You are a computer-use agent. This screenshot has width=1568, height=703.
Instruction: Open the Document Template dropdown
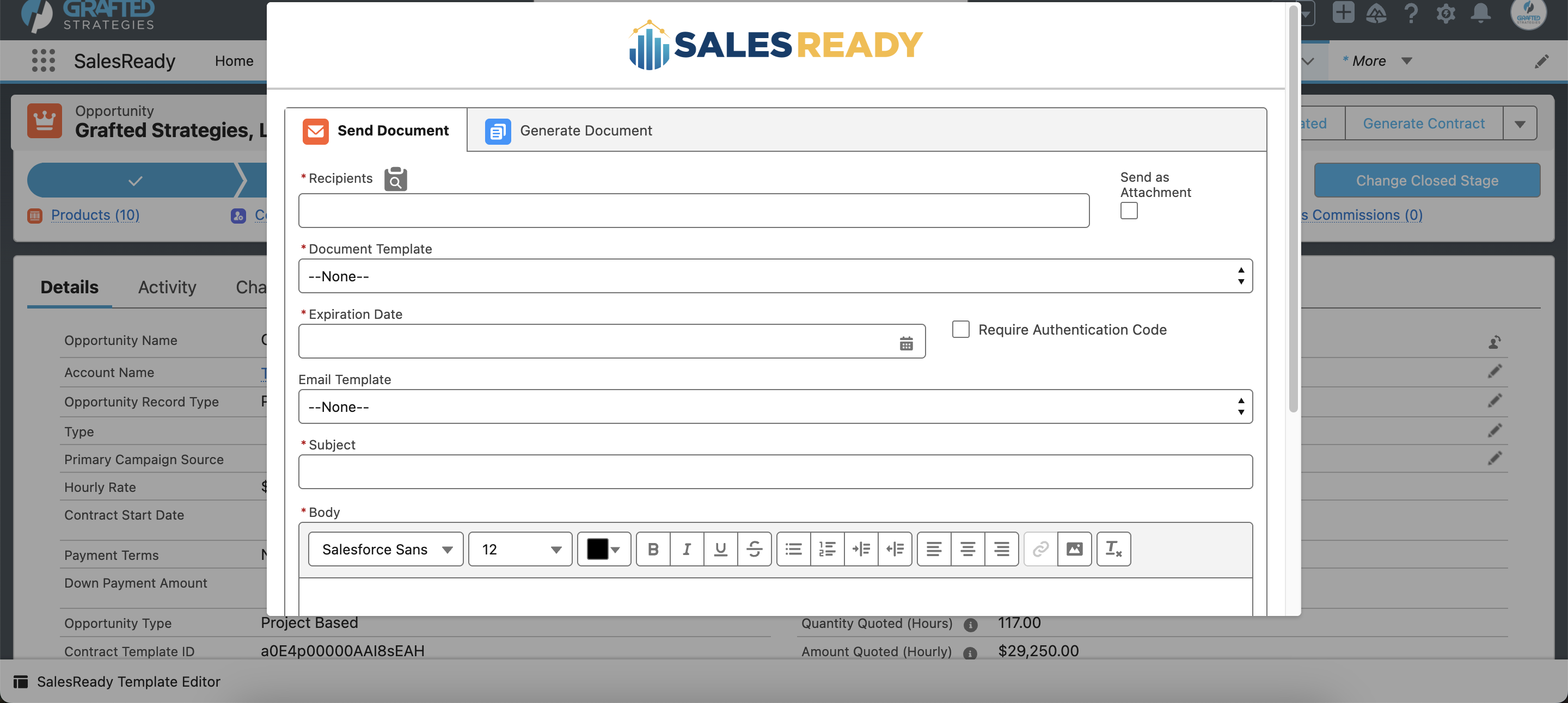(x=775, y=276)
